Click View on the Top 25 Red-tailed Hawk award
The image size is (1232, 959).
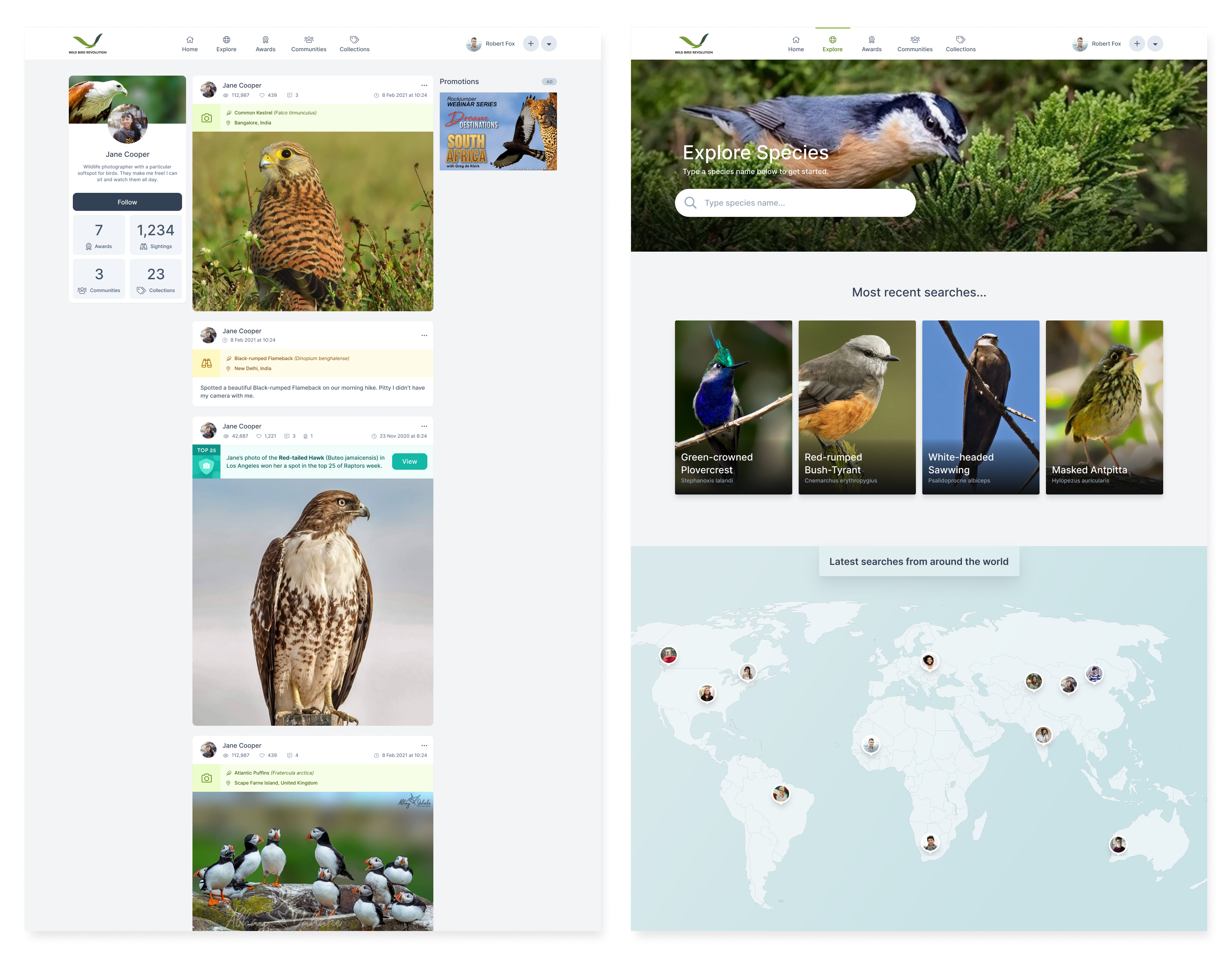[409, 461]
